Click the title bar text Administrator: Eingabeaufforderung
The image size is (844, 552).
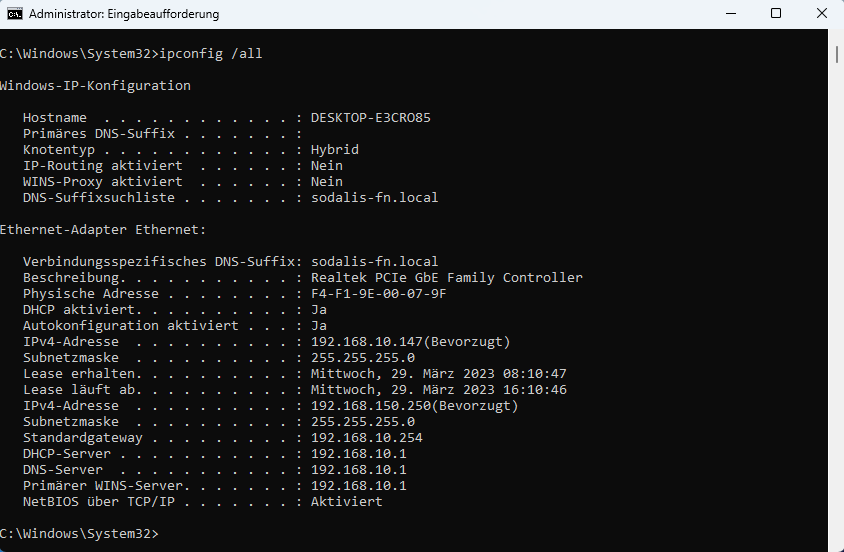[x=124, y=14]
